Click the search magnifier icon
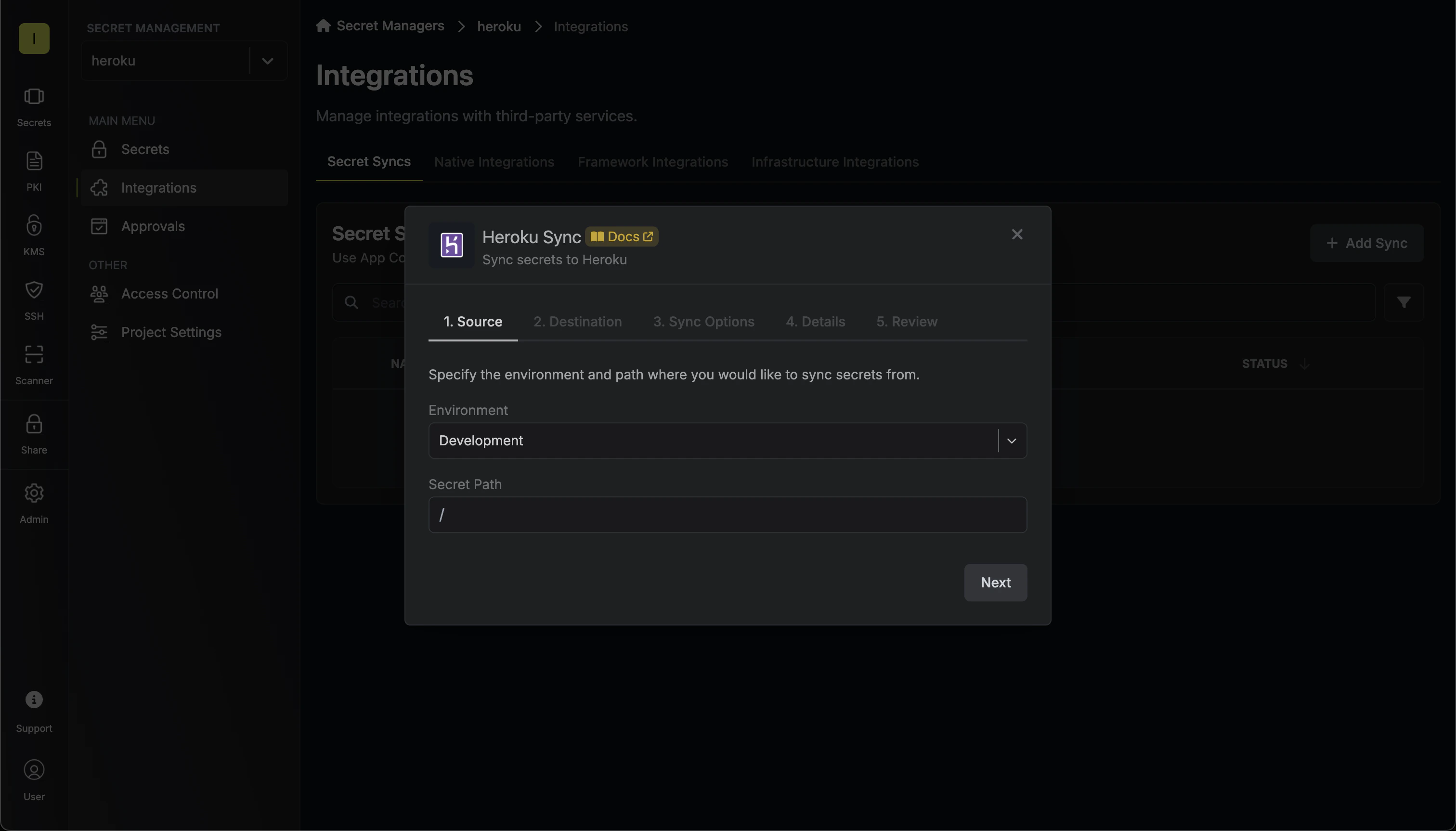 click(351, 302)
